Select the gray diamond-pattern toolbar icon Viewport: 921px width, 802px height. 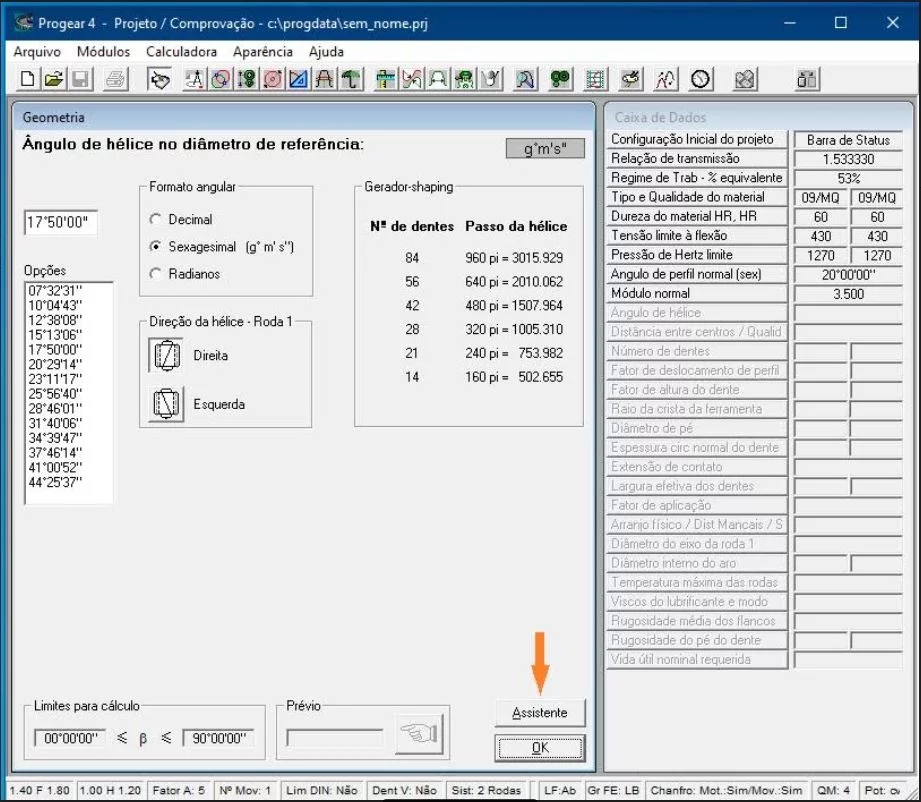(744, 79)
